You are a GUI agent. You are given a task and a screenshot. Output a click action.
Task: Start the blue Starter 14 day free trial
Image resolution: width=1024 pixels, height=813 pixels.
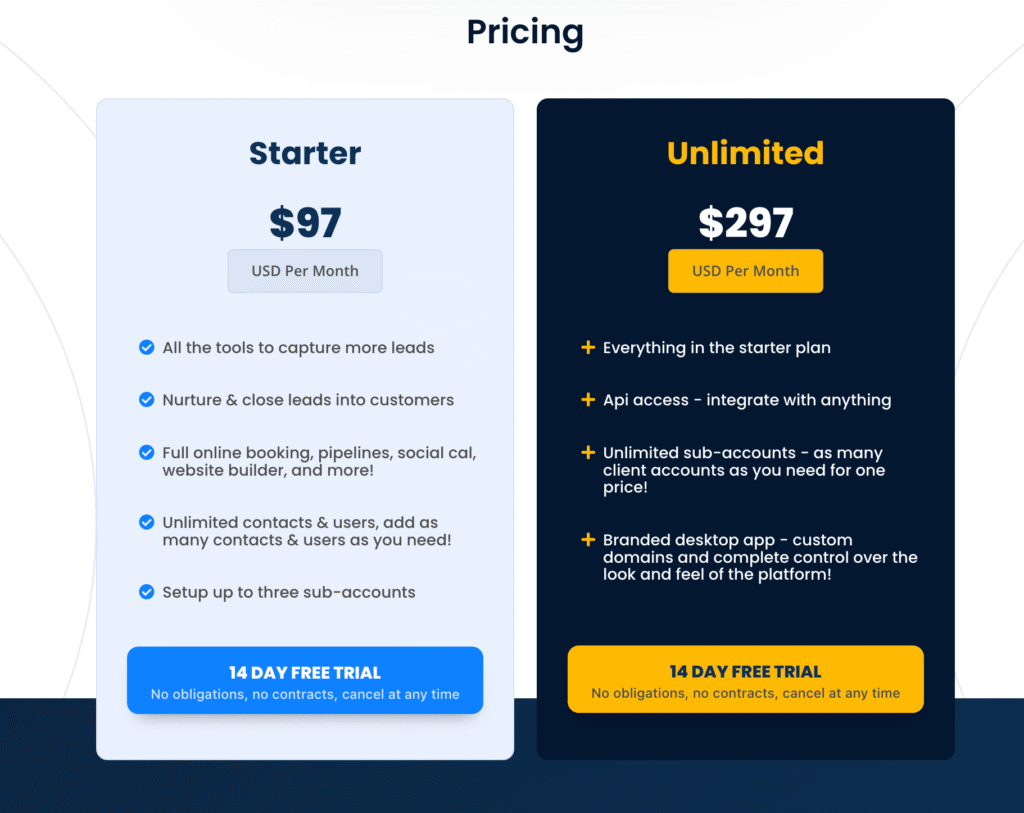[x=305, y=680]
